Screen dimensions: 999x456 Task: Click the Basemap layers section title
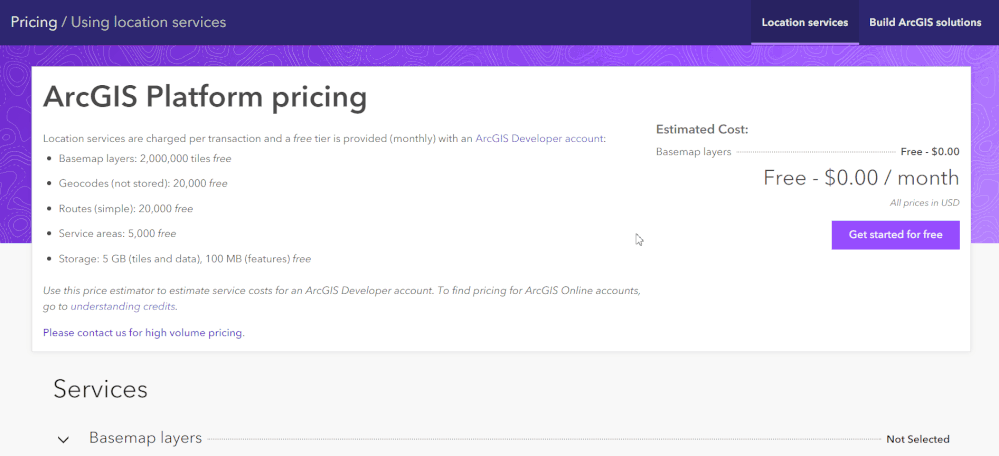pyautogui.click(x=145, y=438)
